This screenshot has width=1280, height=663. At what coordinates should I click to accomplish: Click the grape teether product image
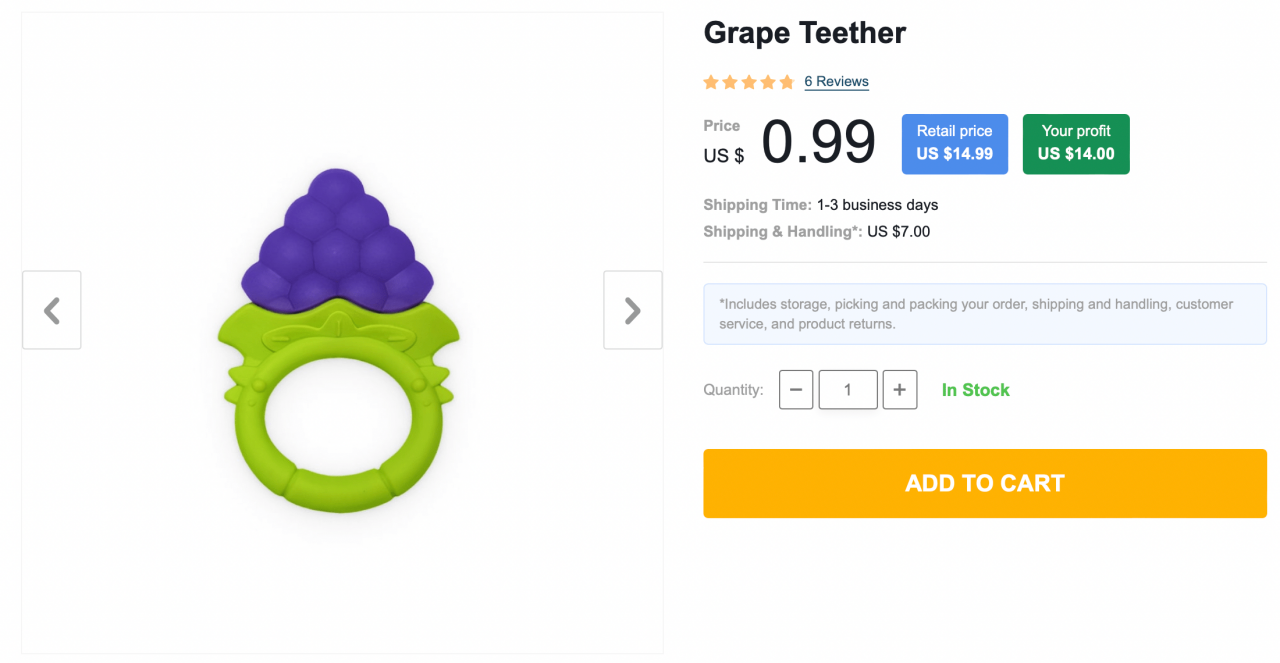tap(340, 340)
